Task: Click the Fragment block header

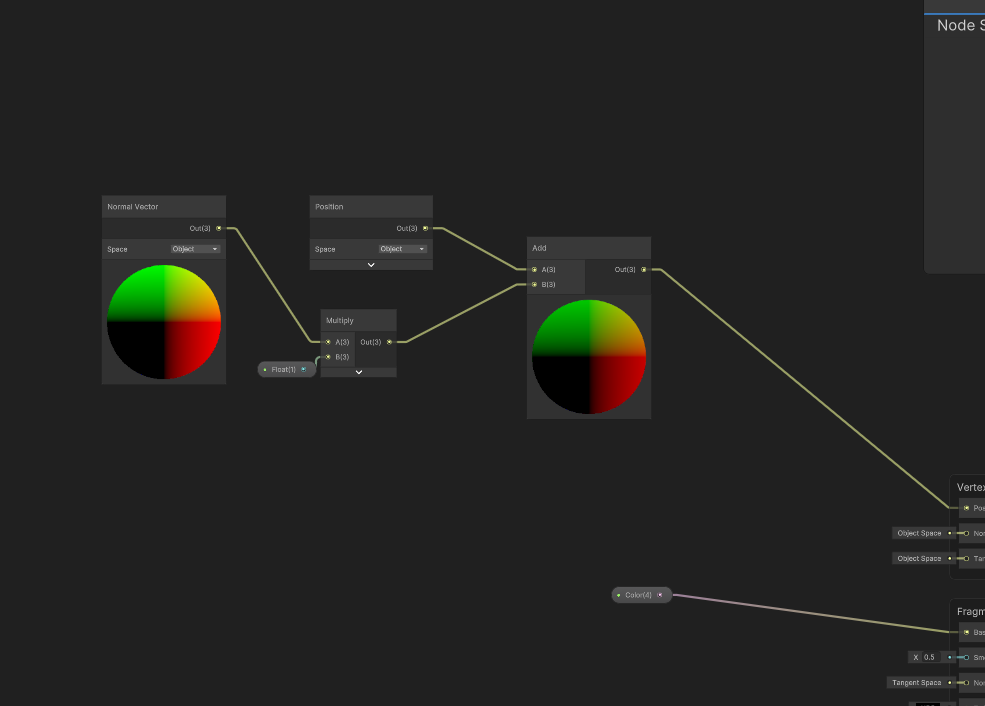Action: point(971,612)
